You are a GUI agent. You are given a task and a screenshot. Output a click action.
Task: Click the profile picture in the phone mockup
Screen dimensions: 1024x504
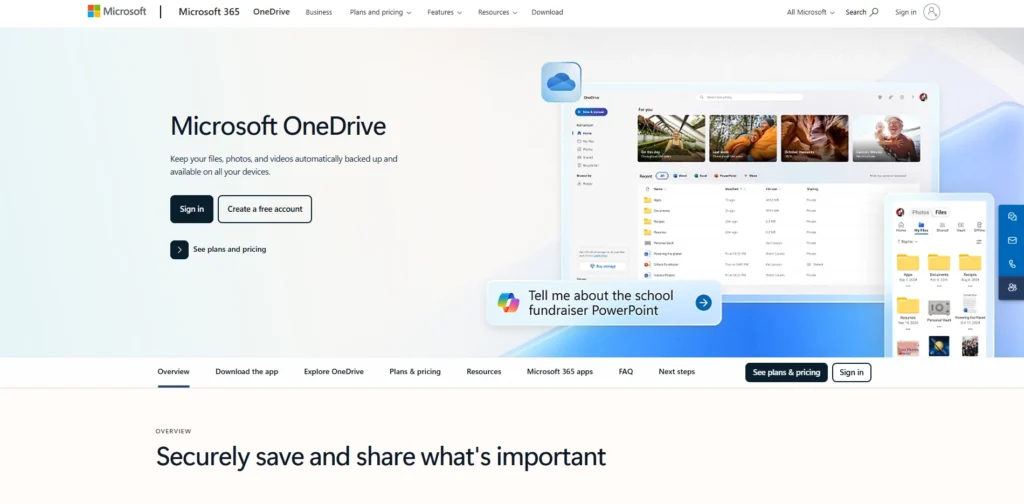pos(900,212)
